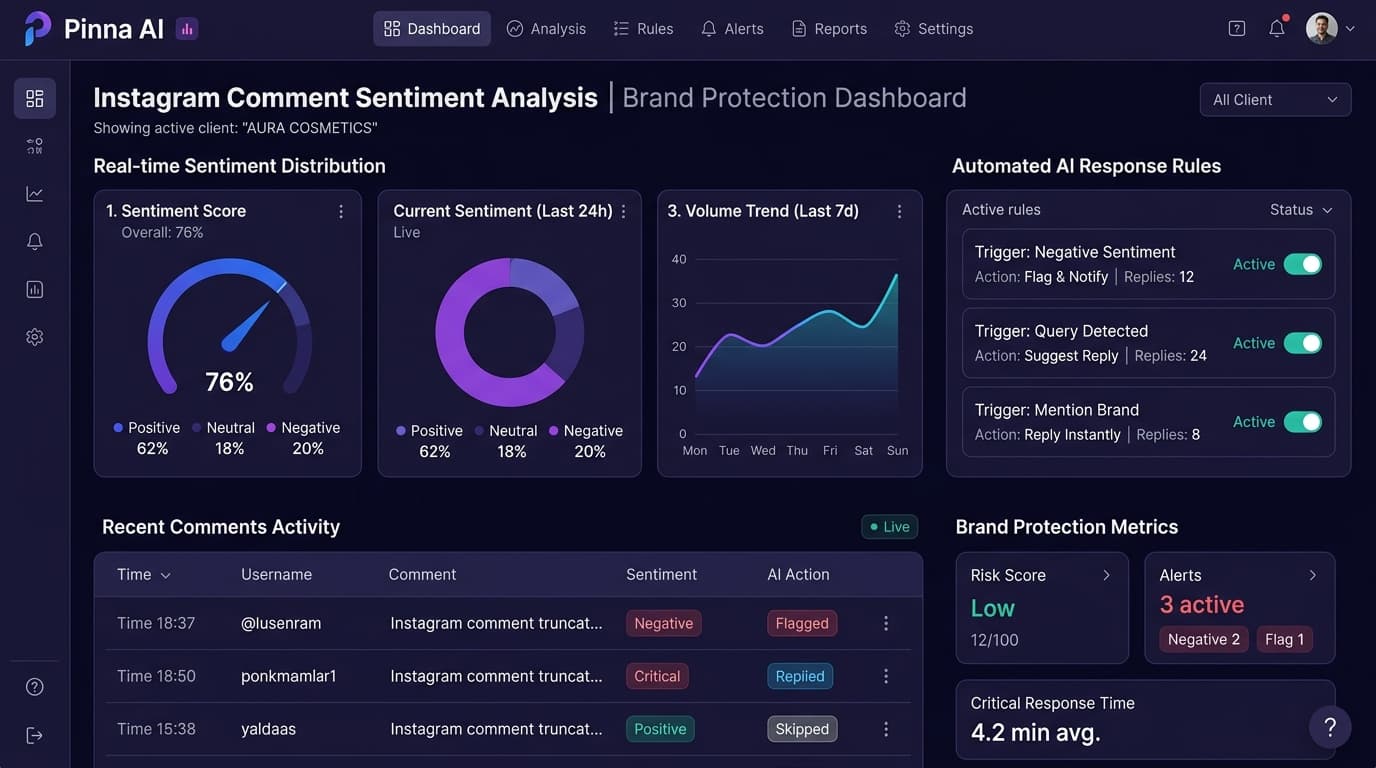The height and width of the screenshot is (768, 1376).
Task: Click the Negative 2 alert tag
Action: (x=1203, y=639)
